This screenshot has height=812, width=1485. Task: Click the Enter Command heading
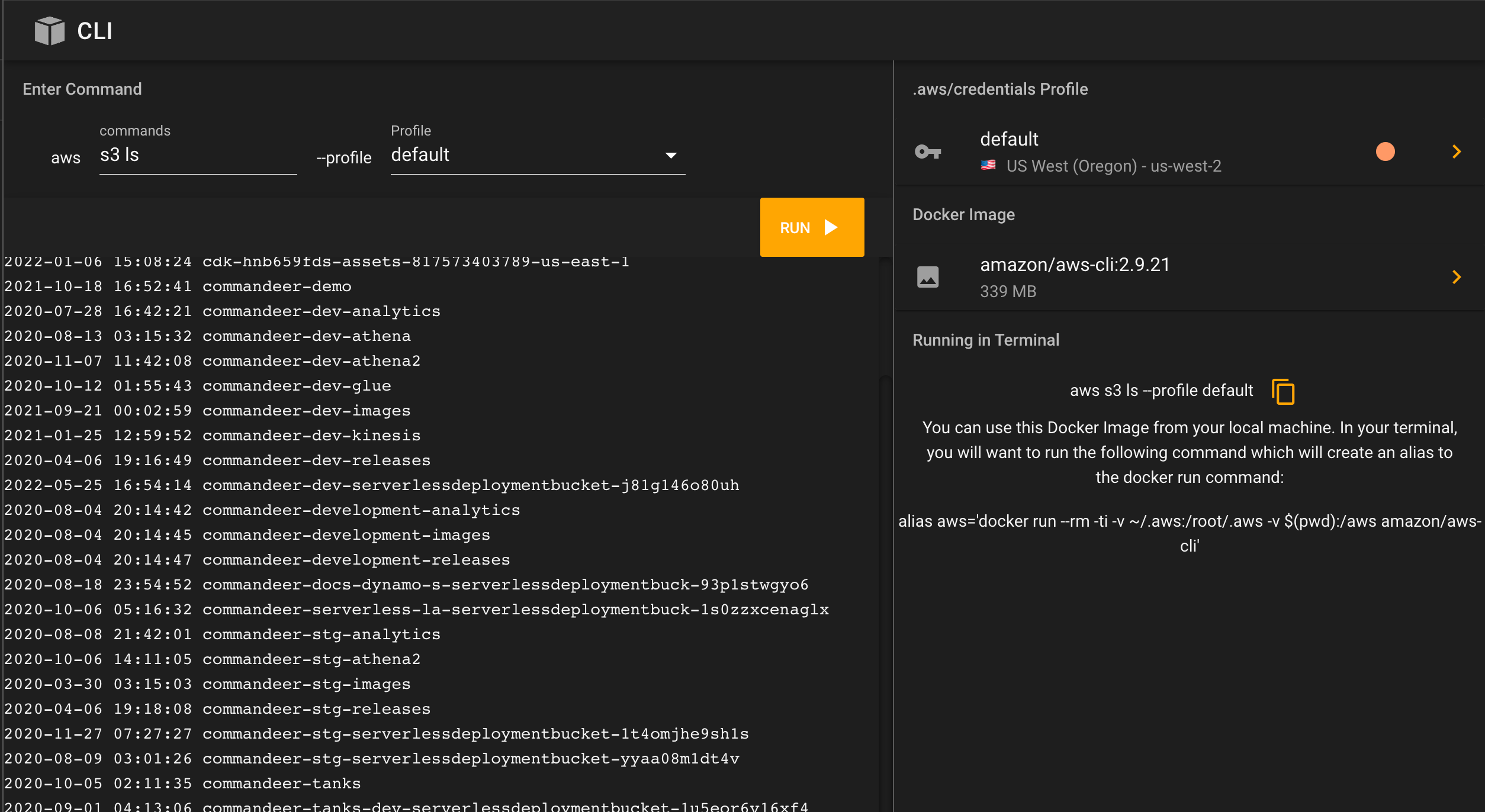tap(82, 89)
